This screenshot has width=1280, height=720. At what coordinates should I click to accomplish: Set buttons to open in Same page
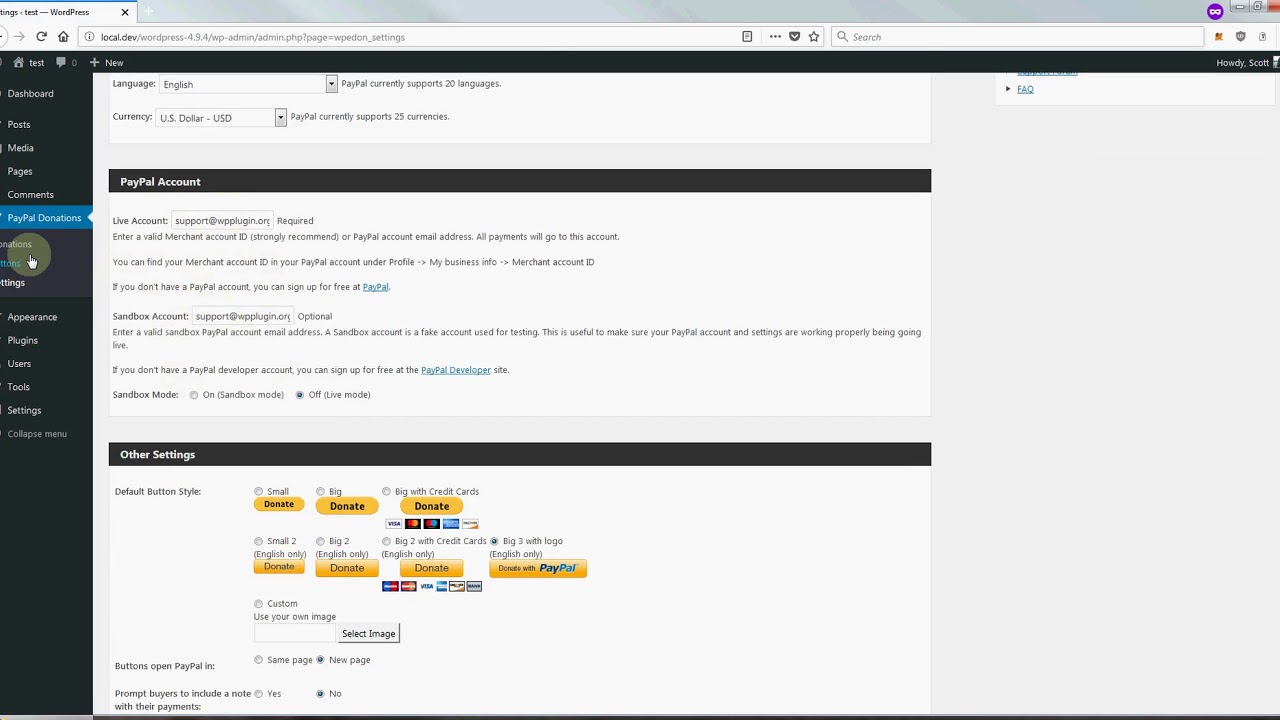(258, 660)
